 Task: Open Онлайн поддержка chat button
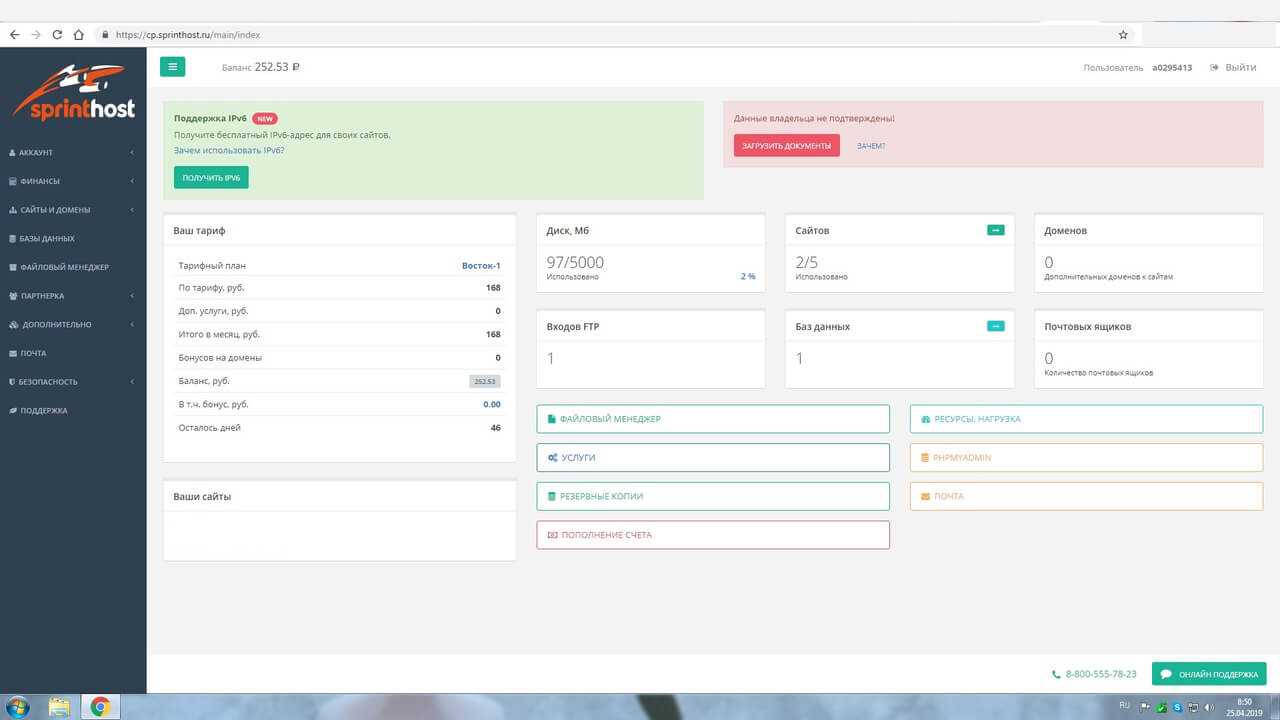pos(1209,674)
